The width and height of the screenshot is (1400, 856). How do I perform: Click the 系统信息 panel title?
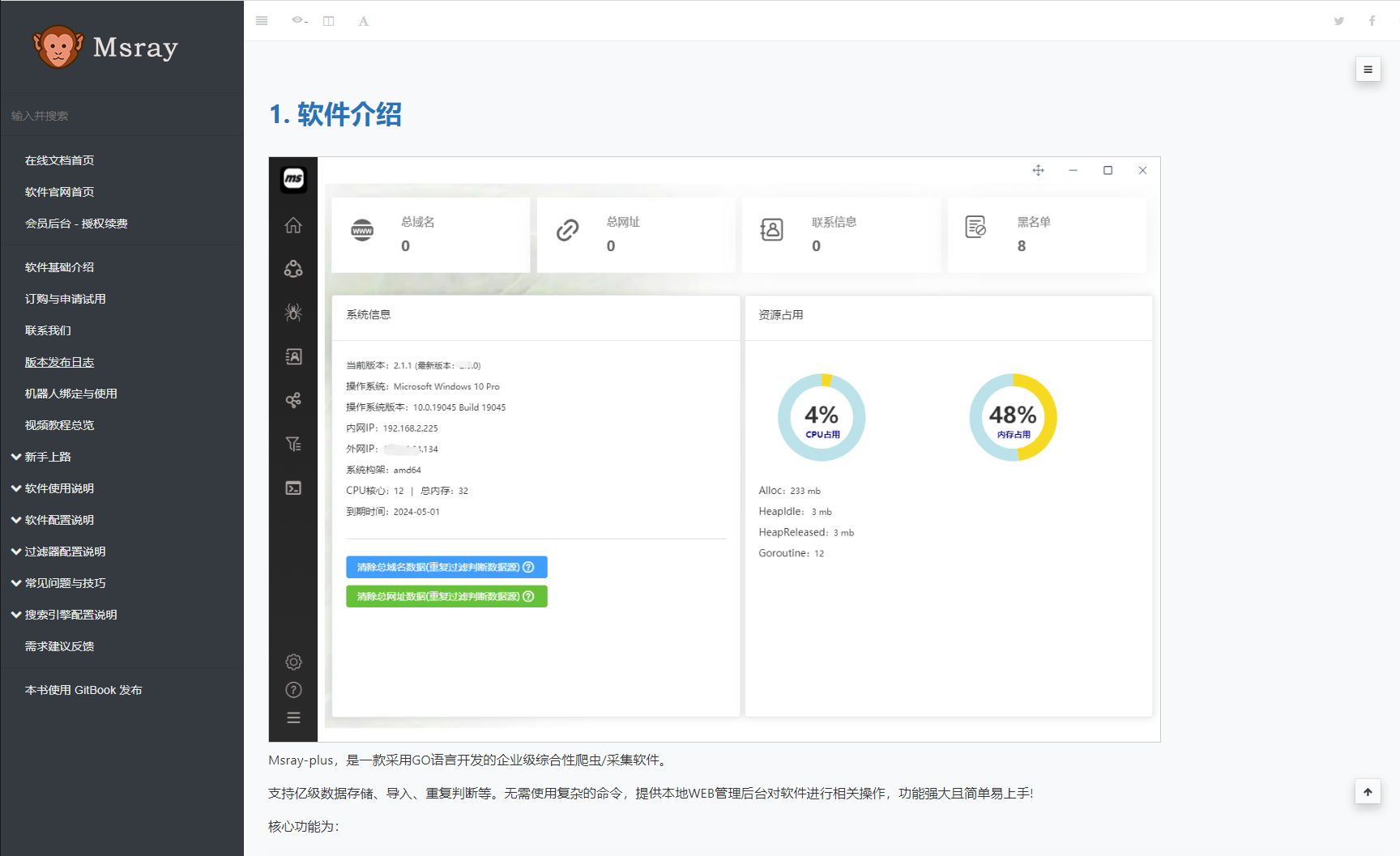point(369,315)
